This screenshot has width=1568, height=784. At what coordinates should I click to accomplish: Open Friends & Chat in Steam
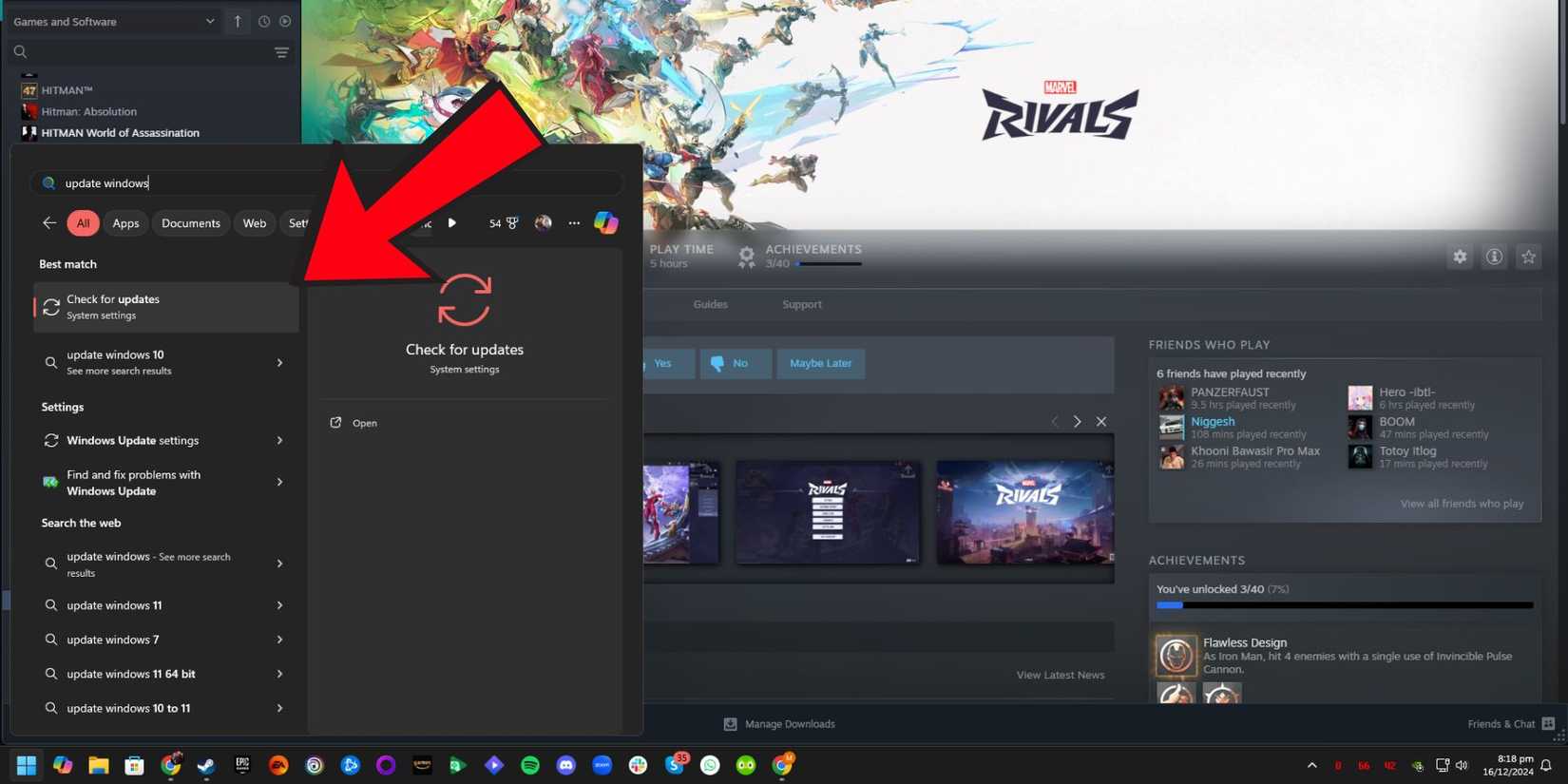point(1511,724)
